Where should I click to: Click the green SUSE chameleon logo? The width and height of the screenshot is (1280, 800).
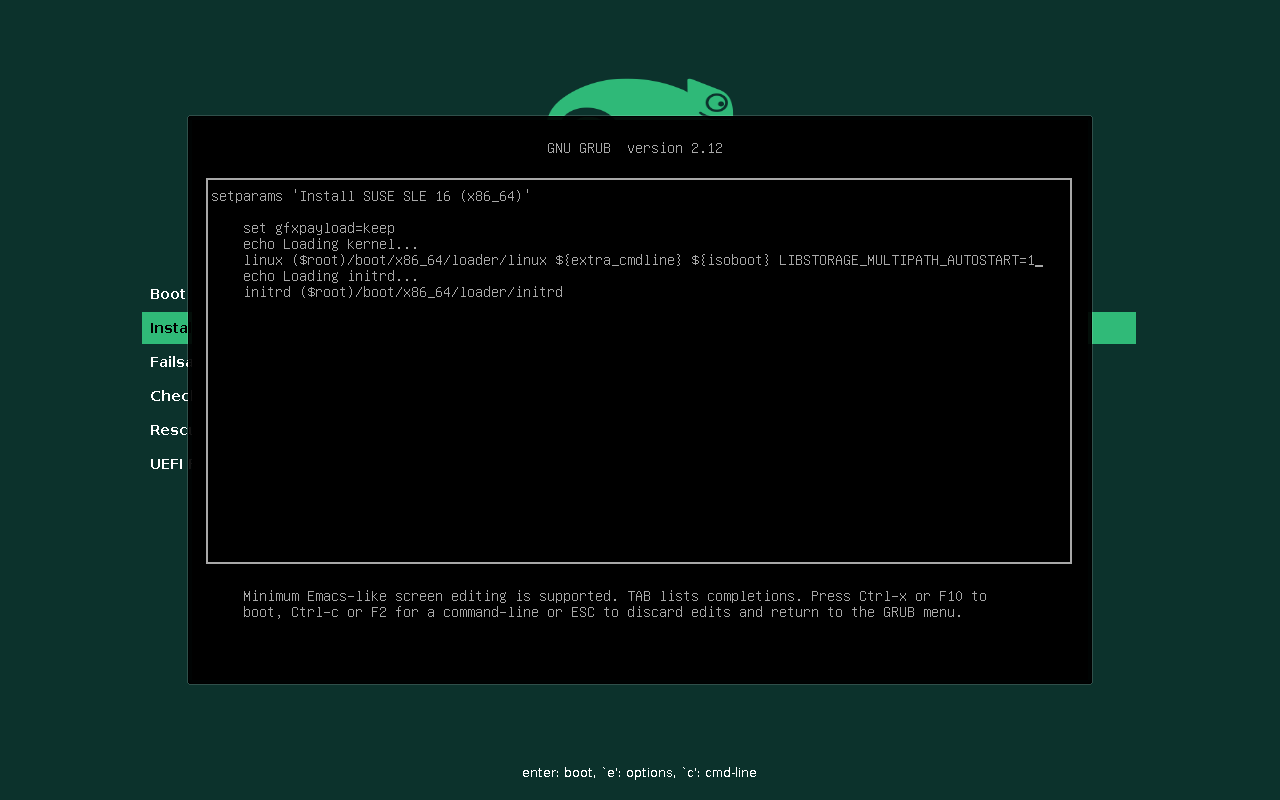[x=640, y=98]
